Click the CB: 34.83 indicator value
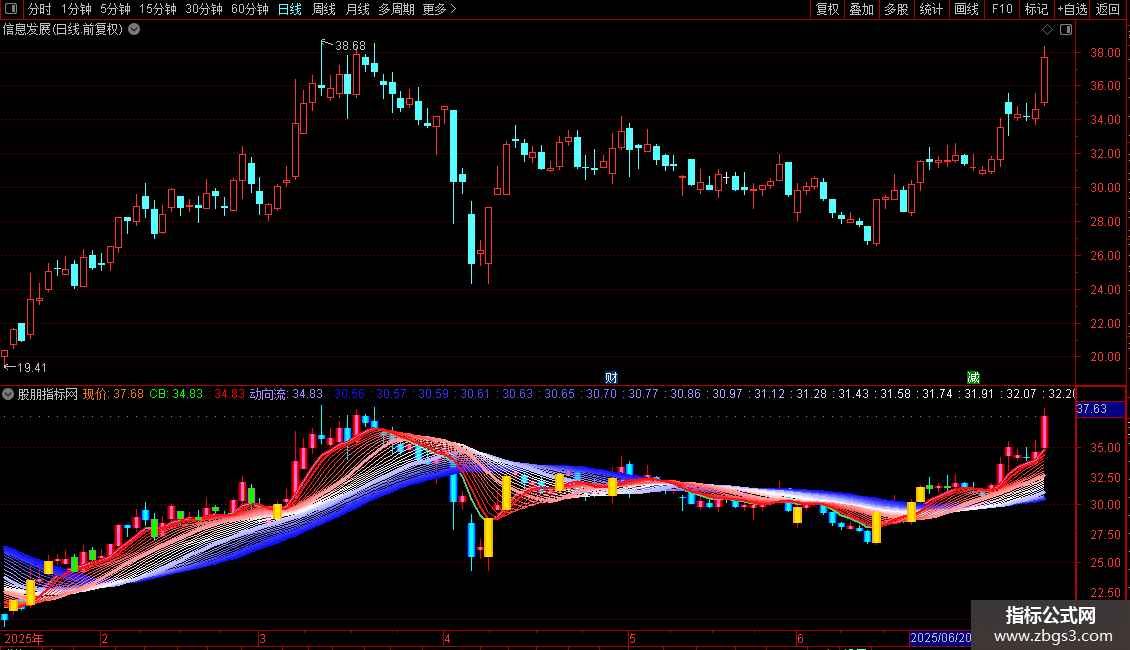 [176, 394]
